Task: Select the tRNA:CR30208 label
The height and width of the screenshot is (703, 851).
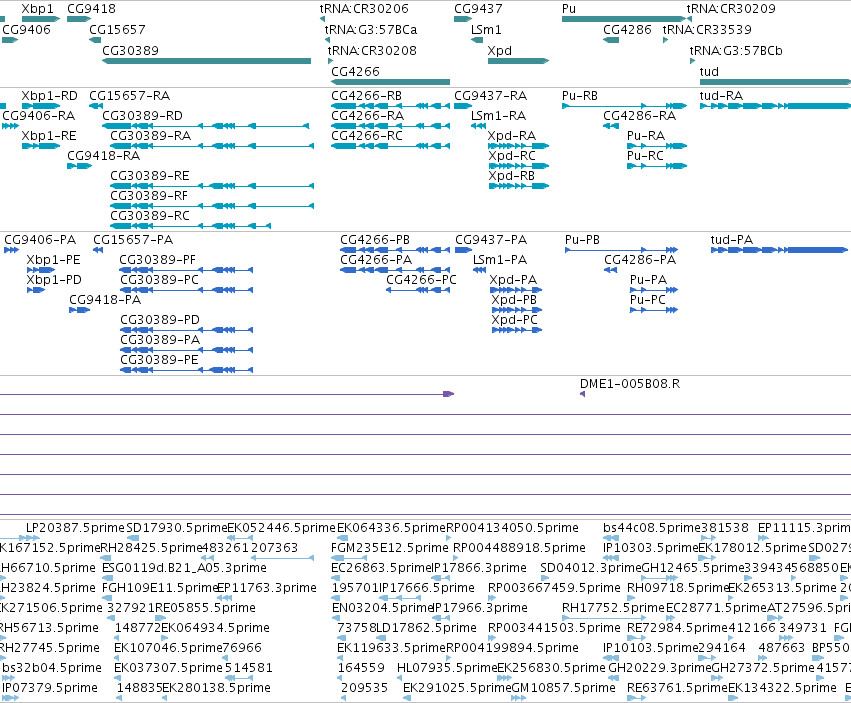Action: (372, 50)
